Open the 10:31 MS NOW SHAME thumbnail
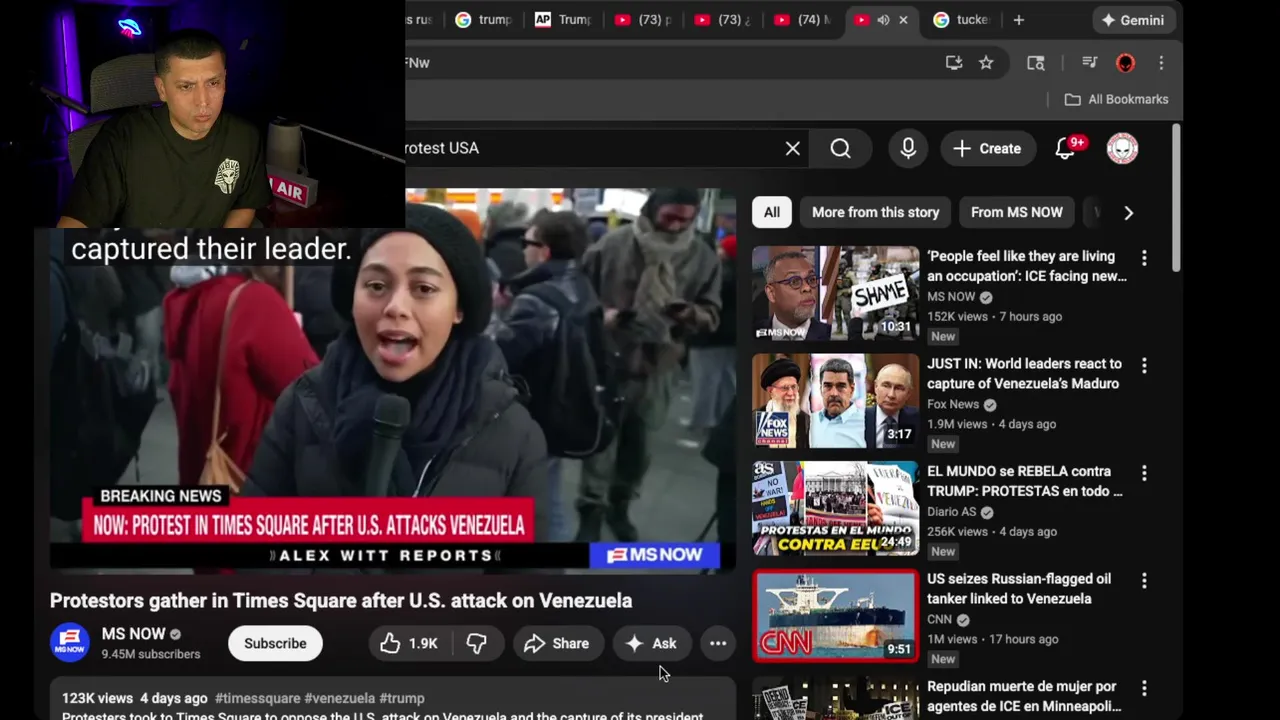 coord(835,293)
